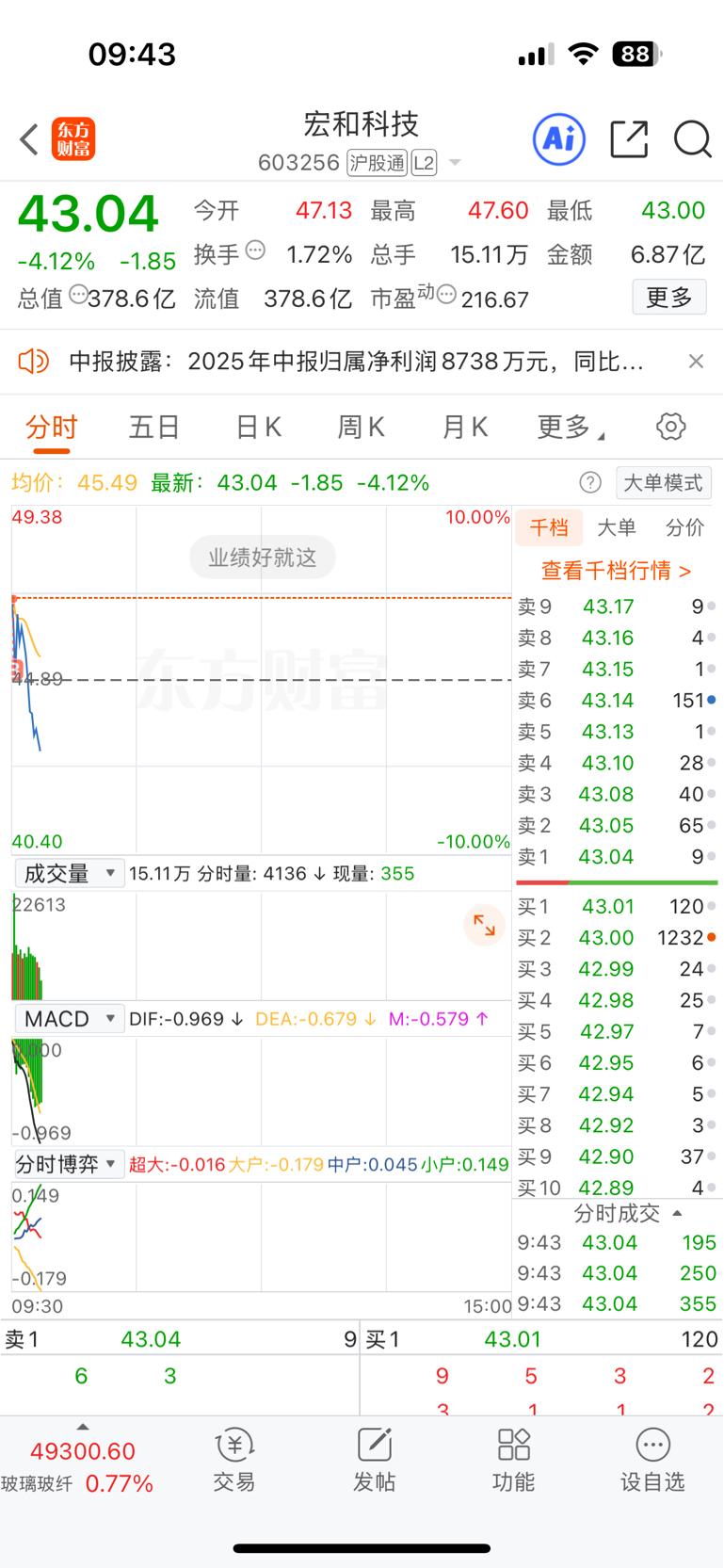The height and width of the screenshot is (1568, 724).
Task: Open the AI assistant icon
Action: [559, 139]
